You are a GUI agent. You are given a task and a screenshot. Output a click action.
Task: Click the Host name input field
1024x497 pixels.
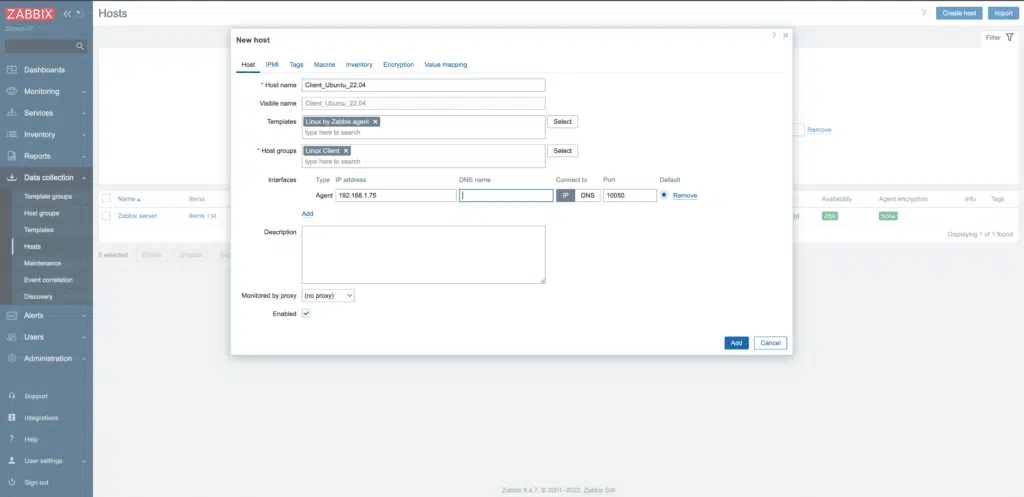[x=423, y=86]
